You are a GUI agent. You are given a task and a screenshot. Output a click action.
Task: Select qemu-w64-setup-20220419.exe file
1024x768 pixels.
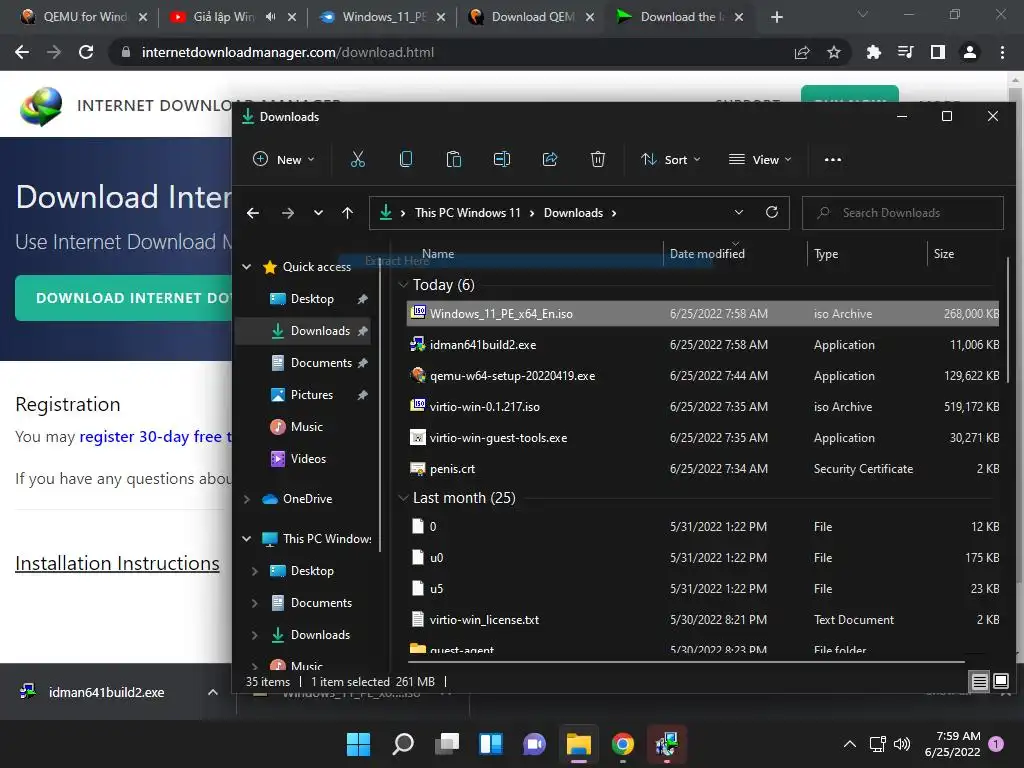tap(703, 376)
